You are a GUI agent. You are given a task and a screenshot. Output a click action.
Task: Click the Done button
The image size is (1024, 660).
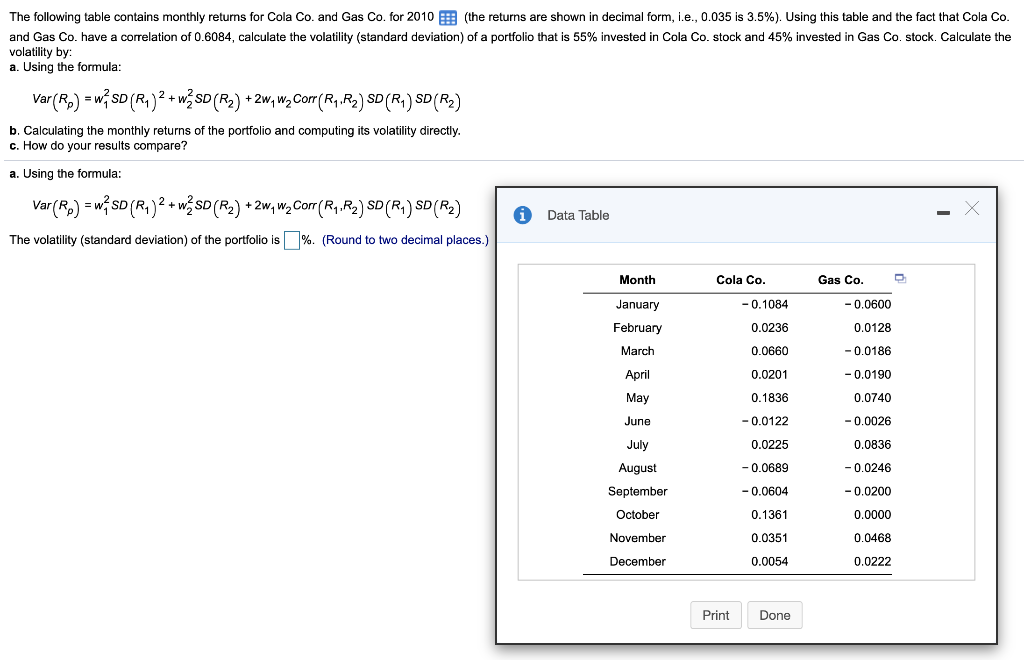click(x=775, y=615)
